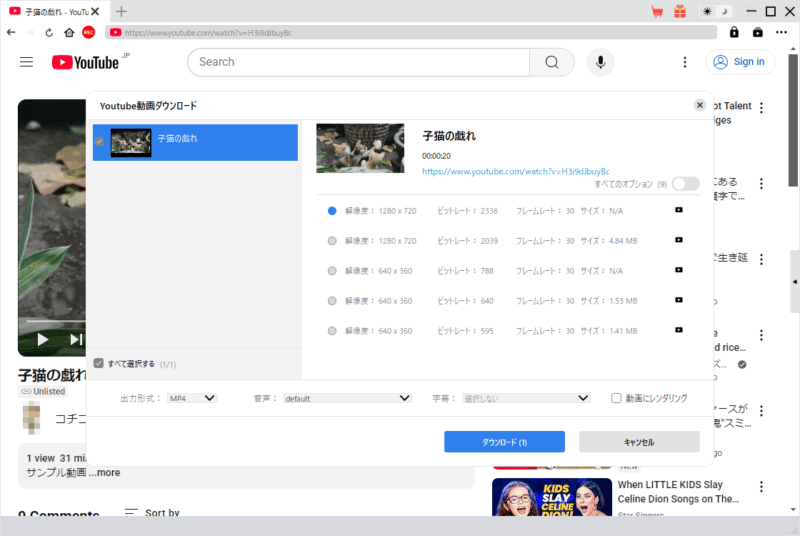Click the ダウンロード (1) button
This screenshot has height=536, width=800.
point(504,442)
